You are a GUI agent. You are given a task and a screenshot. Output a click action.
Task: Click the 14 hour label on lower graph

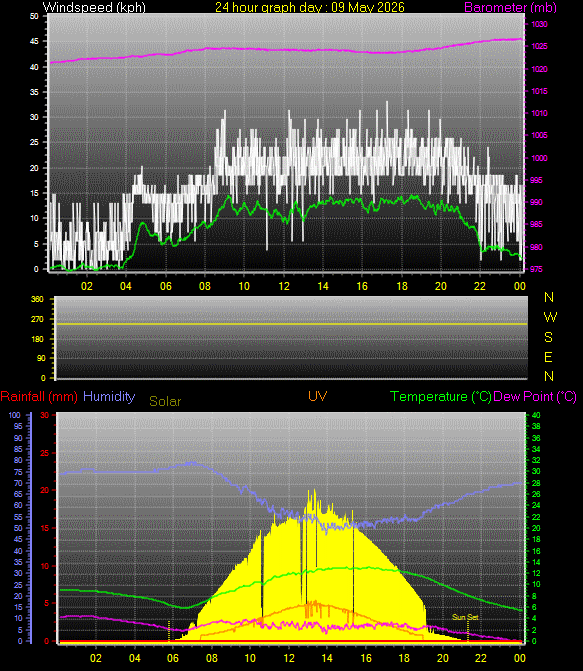(x=327, y=658)
